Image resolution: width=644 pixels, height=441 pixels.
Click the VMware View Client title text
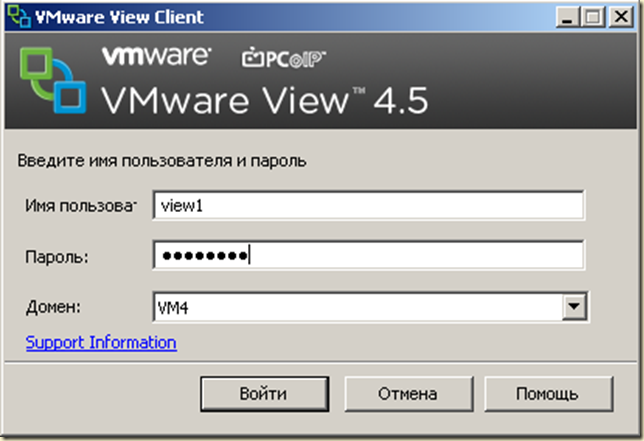(x=120, y=17)
